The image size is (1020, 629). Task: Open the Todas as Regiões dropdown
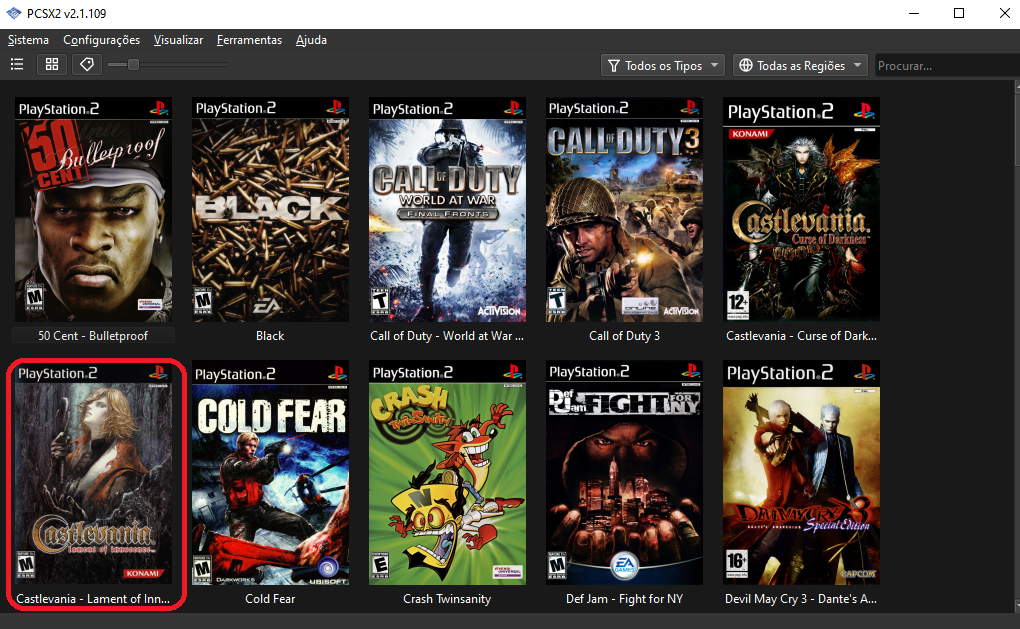coord(800,66)
